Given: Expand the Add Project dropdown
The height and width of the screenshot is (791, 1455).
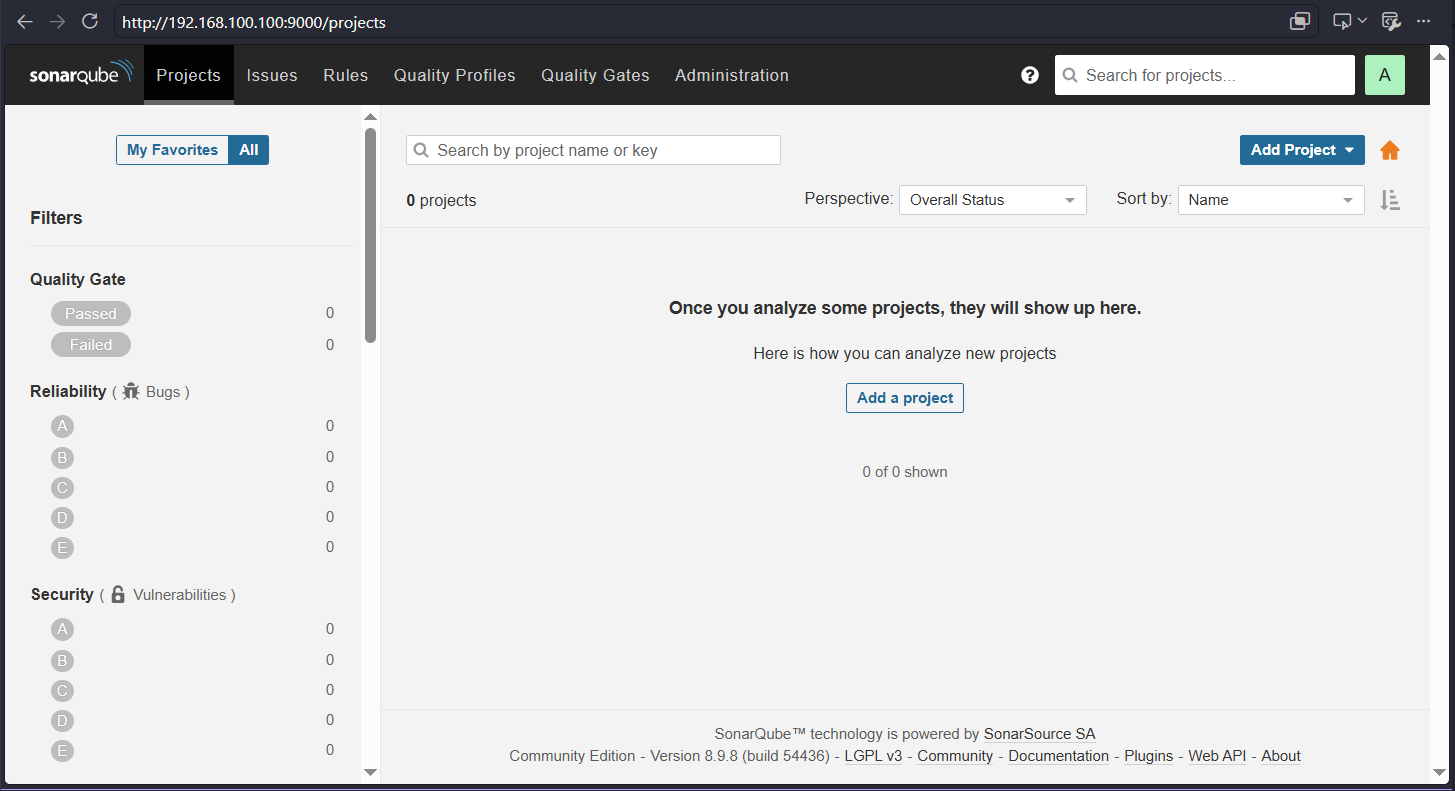Looking at the screenshot, I should pyautogui.click(x=1302, y=150).
